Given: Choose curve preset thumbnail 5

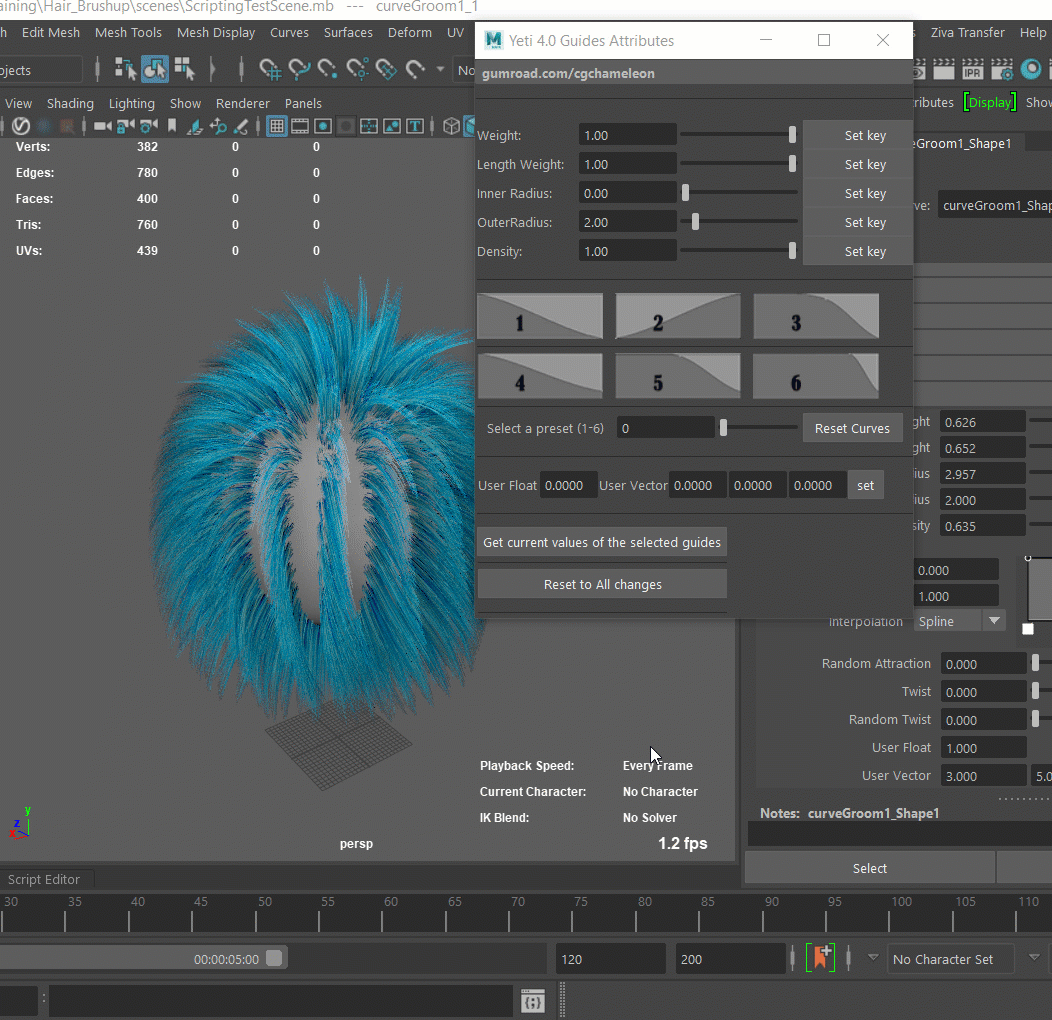Looking at the screenshot, I should coord(678,376).
